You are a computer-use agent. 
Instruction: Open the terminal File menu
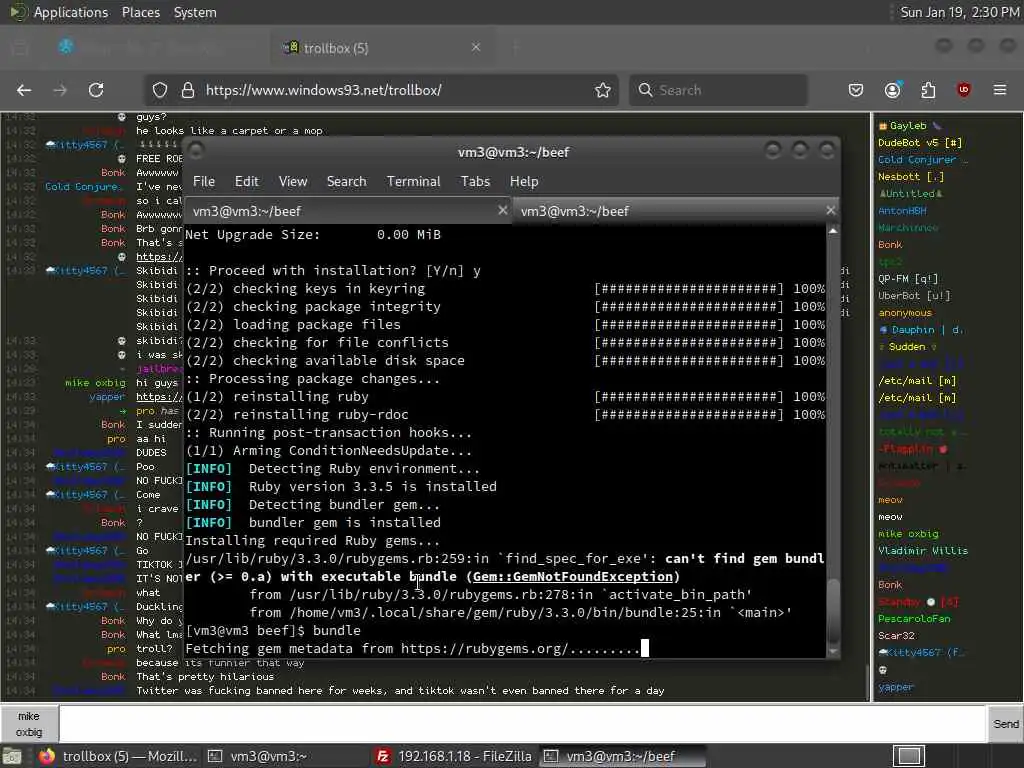pyautogui.click(x=204, y=182)
